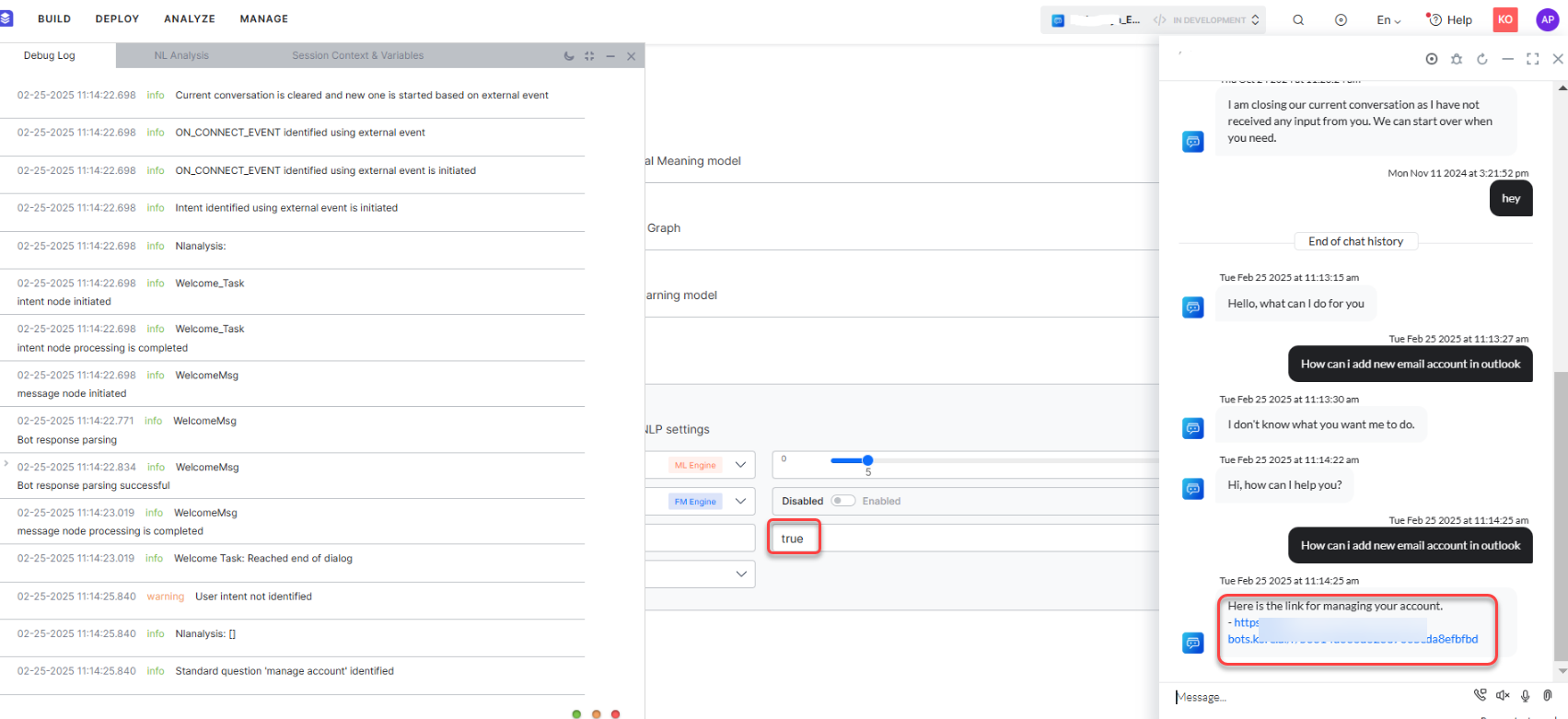Click the record icon in chat header
The height and width of the screenshot is (719, 1568).
click(1432, 59)
